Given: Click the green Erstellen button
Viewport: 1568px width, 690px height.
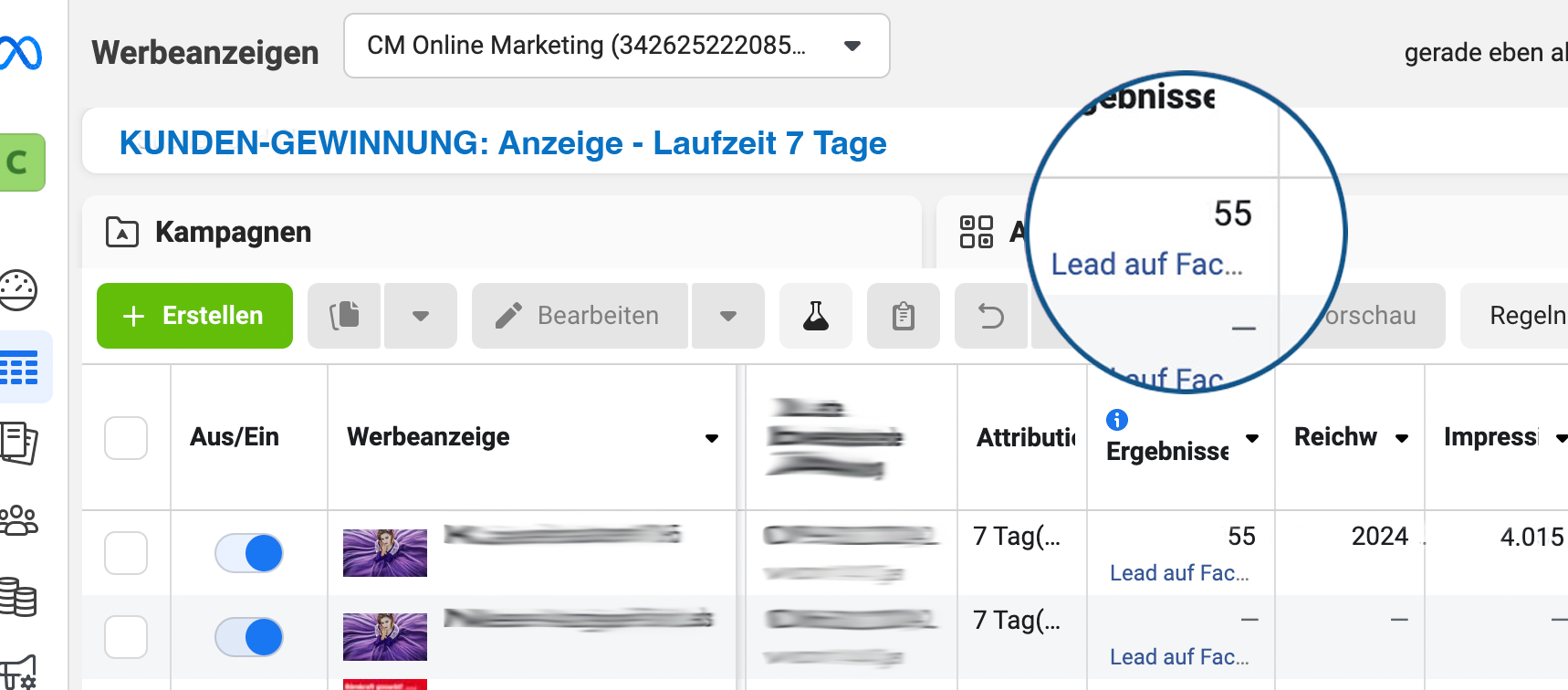Looking at the screenshot, I should coord(194,316).
